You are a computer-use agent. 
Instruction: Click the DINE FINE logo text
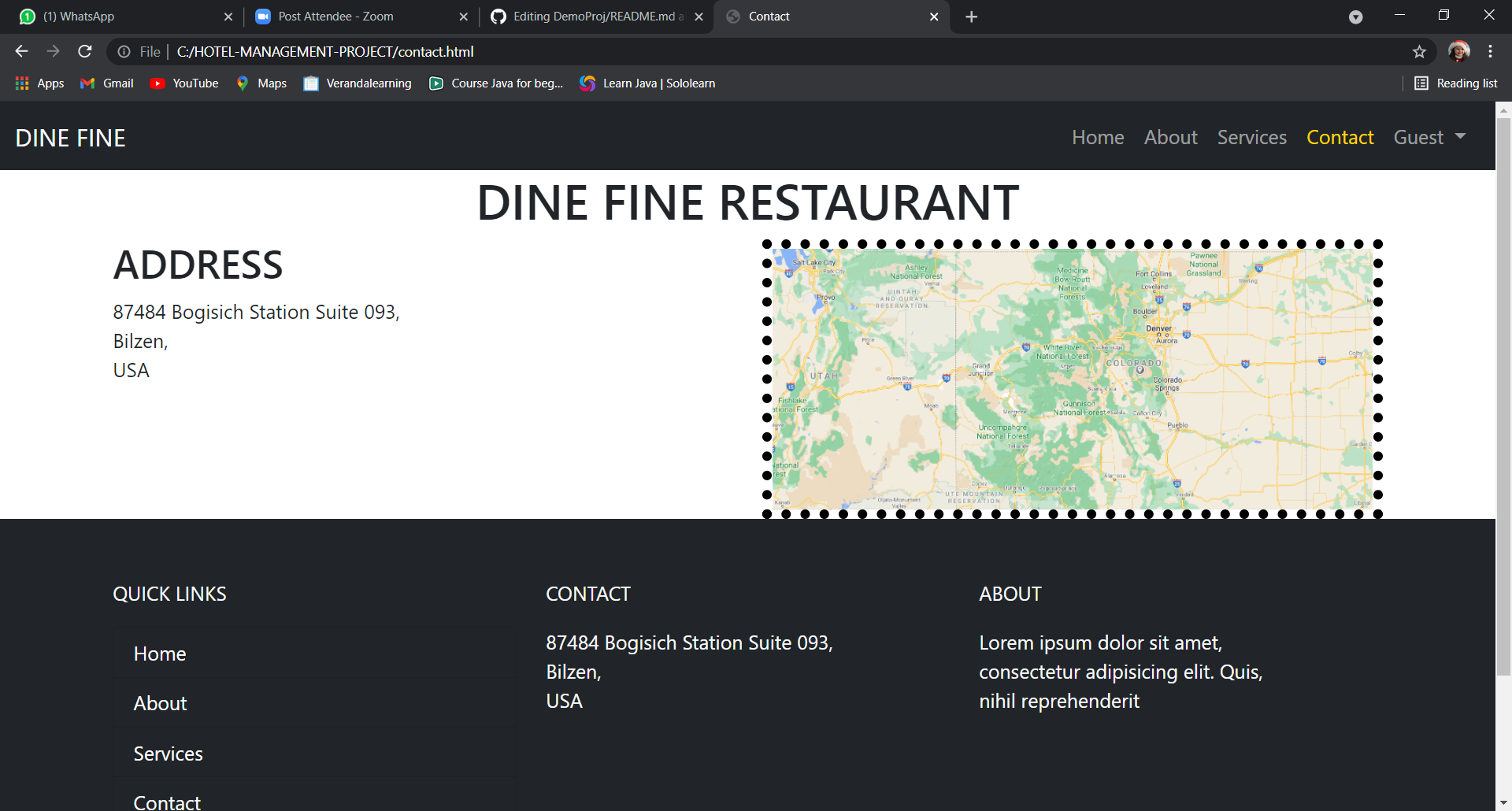tap(70, 137)
